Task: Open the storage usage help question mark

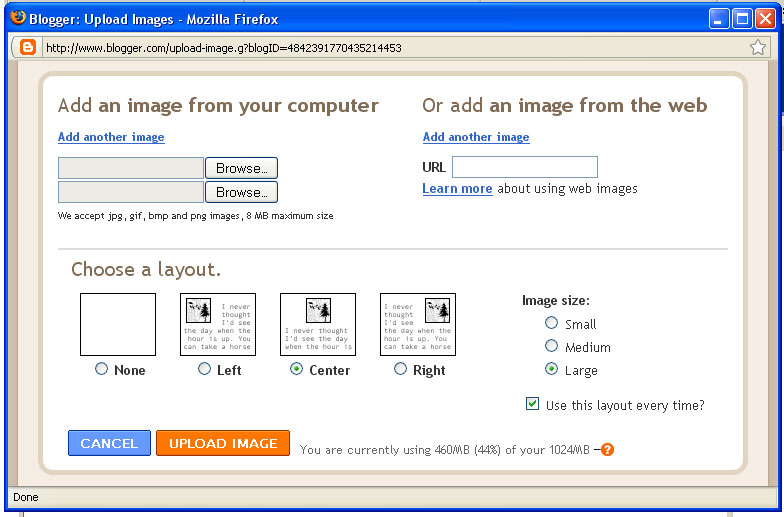Action: point(607,450)
